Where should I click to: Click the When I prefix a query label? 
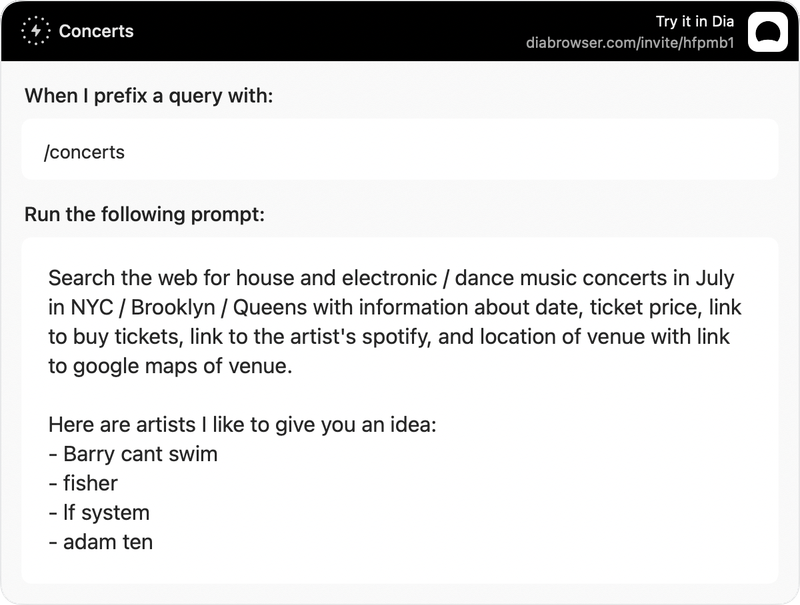(148, 95)
